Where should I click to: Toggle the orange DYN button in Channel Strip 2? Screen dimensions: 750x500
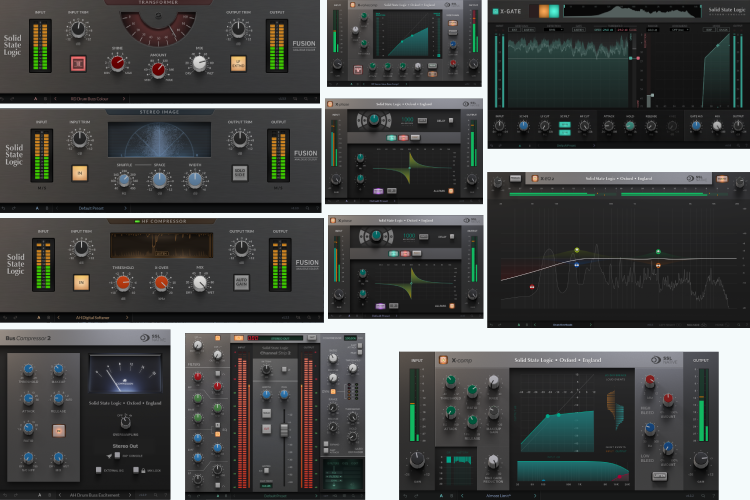click(333, 391)
